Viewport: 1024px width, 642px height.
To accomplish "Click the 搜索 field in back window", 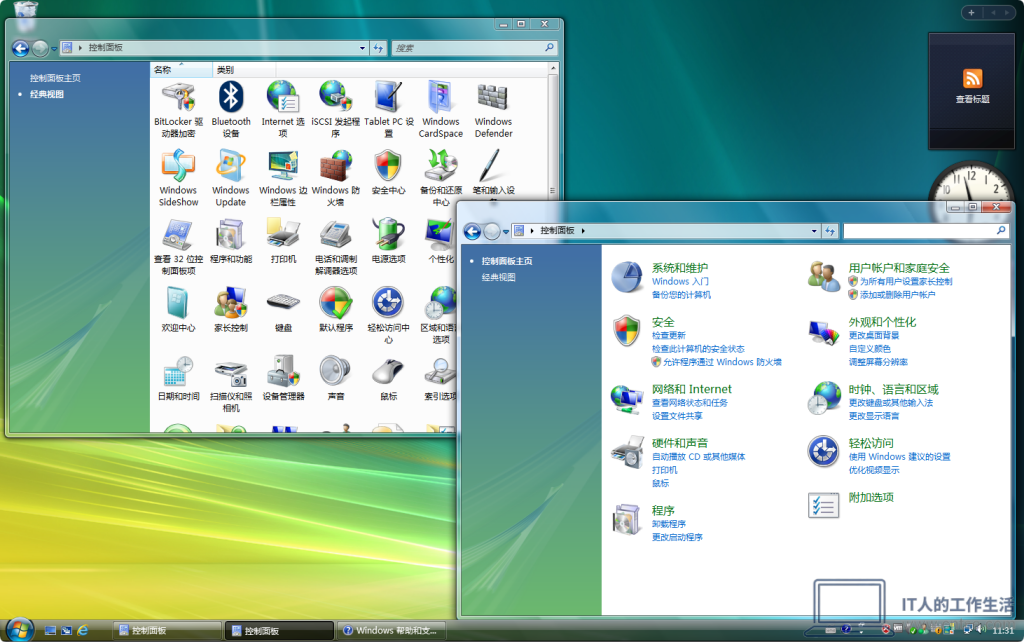I will 474,48.
